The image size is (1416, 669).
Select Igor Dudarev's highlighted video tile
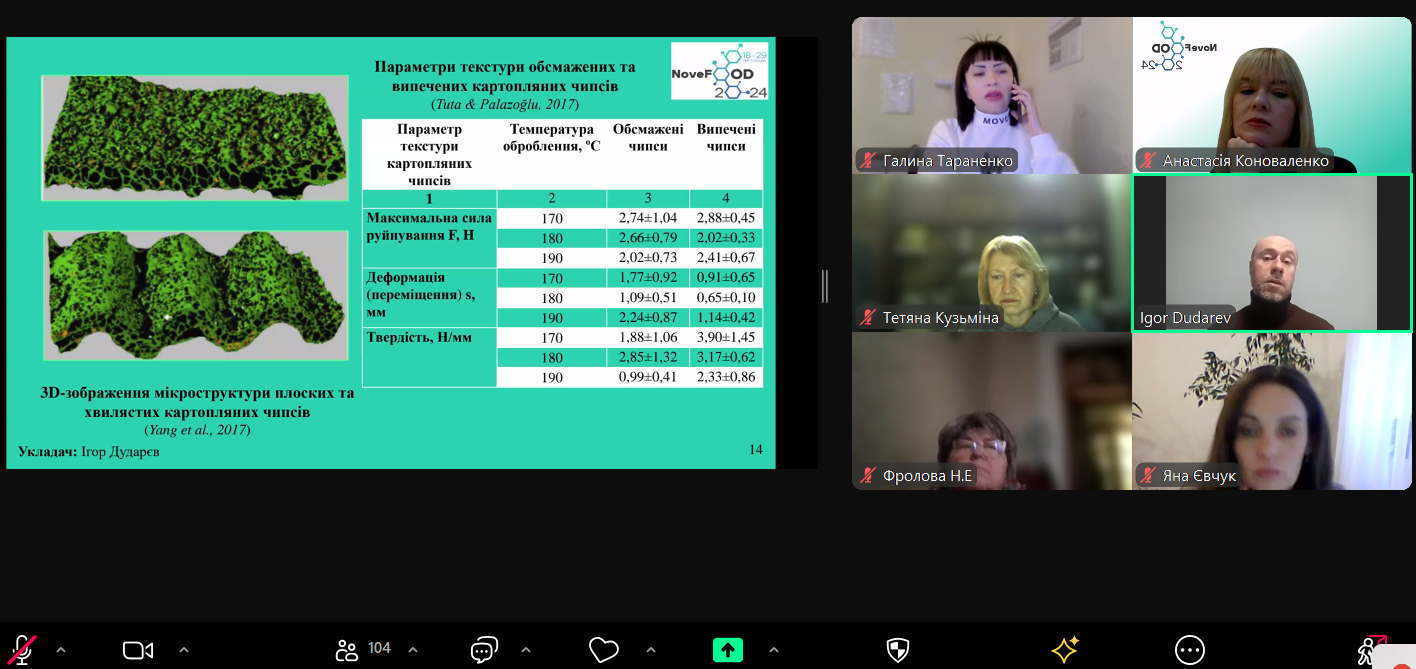[1272, 253]
